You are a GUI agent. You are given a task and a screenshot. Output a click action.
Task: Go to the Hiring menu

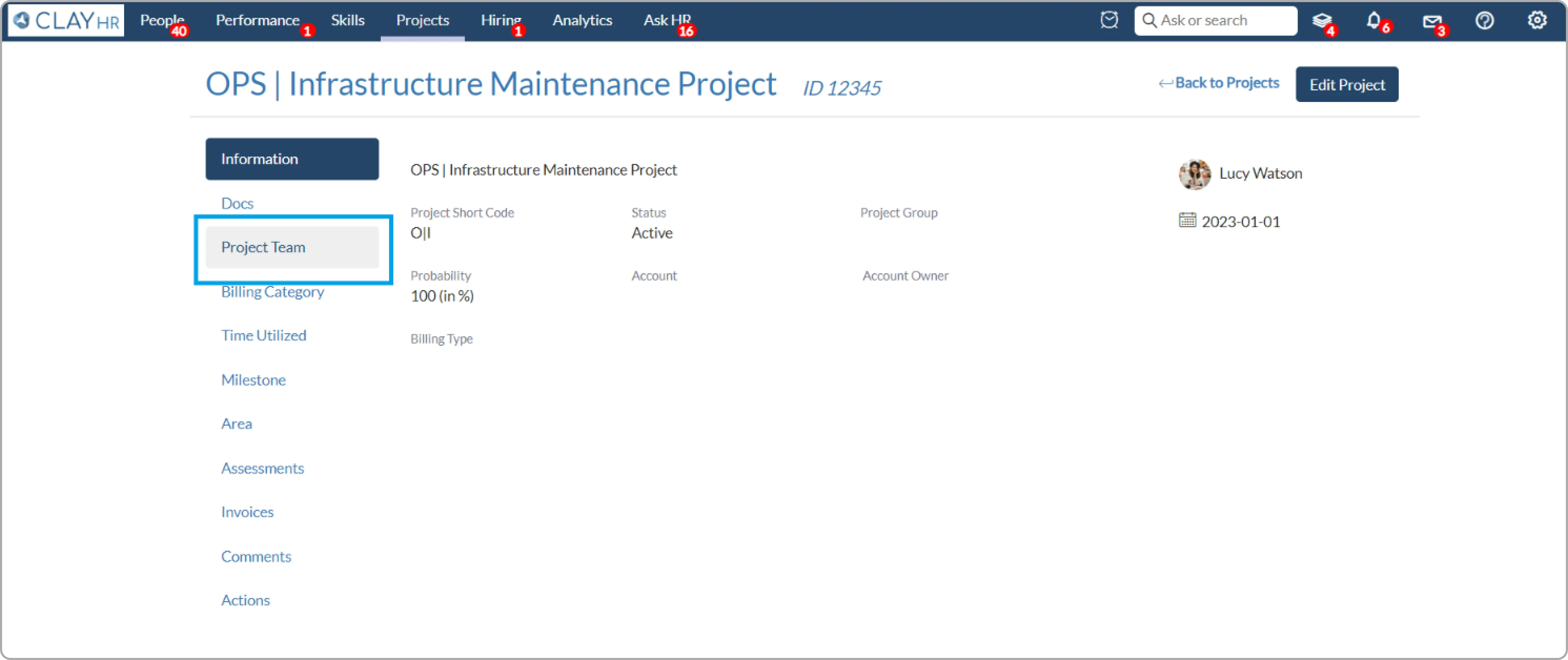pyautogui.click(x=500, y=21)
